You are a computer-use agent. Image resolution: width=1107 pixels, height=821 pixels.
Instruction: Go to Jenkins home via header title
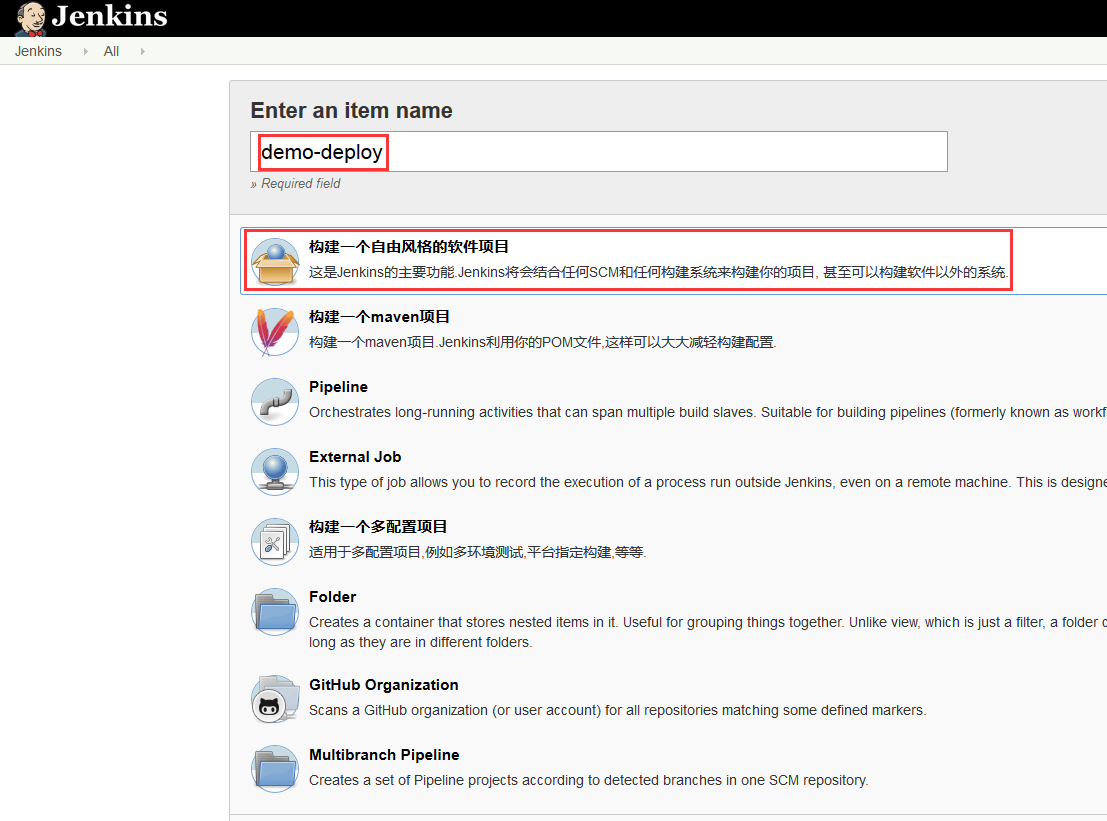pyautogui.click(x=109, y=16)
